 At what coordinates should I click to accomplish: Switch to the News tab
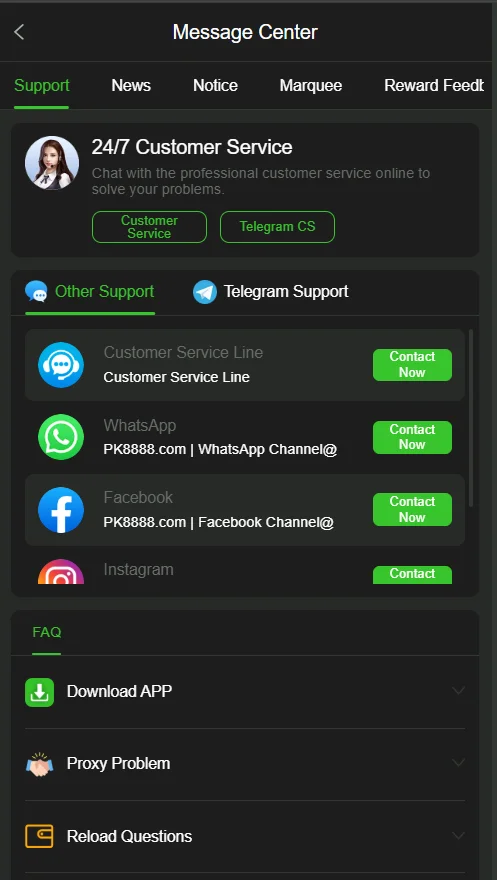(x=131, y=85)
